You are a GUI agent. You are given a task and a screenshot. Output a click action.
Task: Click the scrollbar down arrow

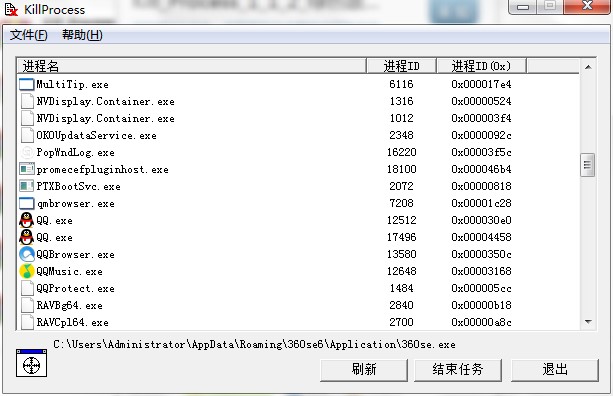click(588, 322)
